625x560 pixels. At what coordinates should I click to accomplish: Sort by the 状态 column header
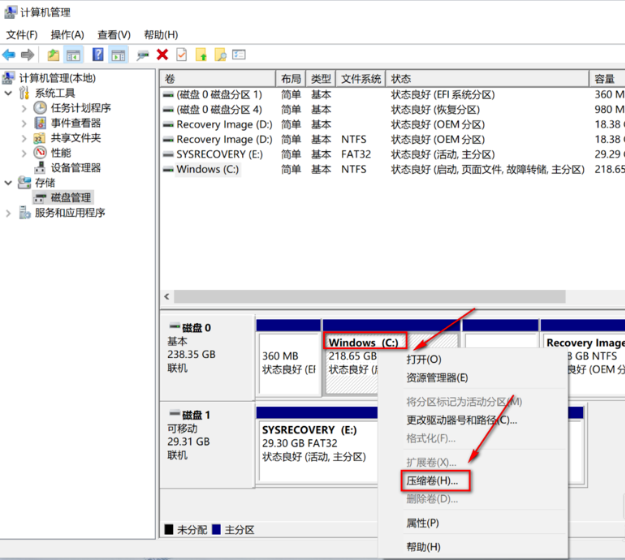tap(487, 79)
